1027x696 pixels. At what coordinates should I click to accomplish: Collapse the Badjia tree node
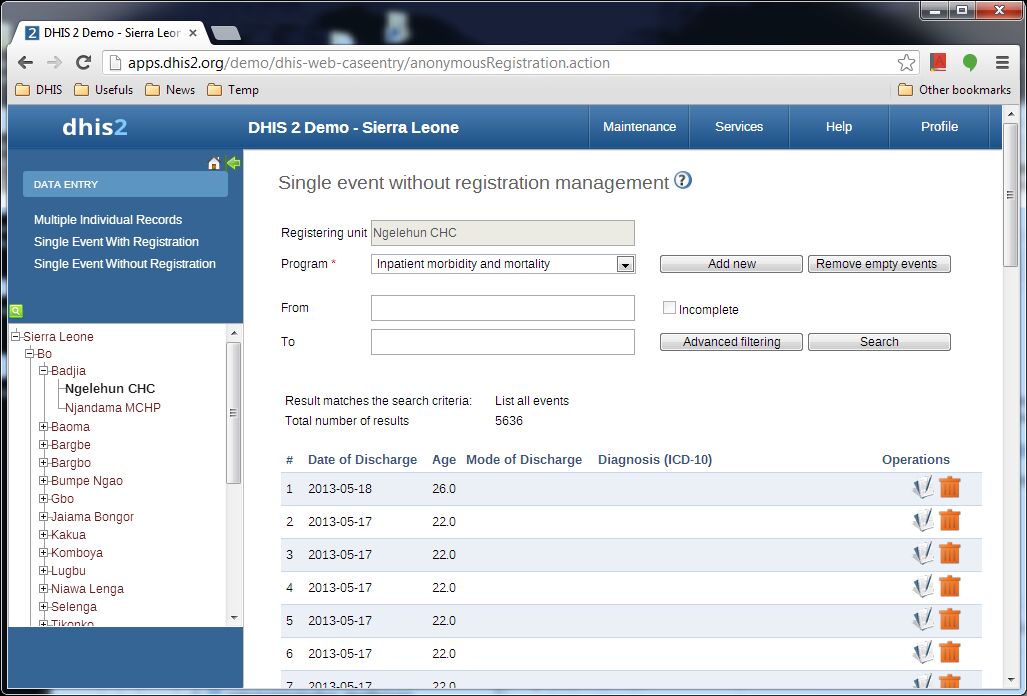pyautogui.click(x=44, y=371)
